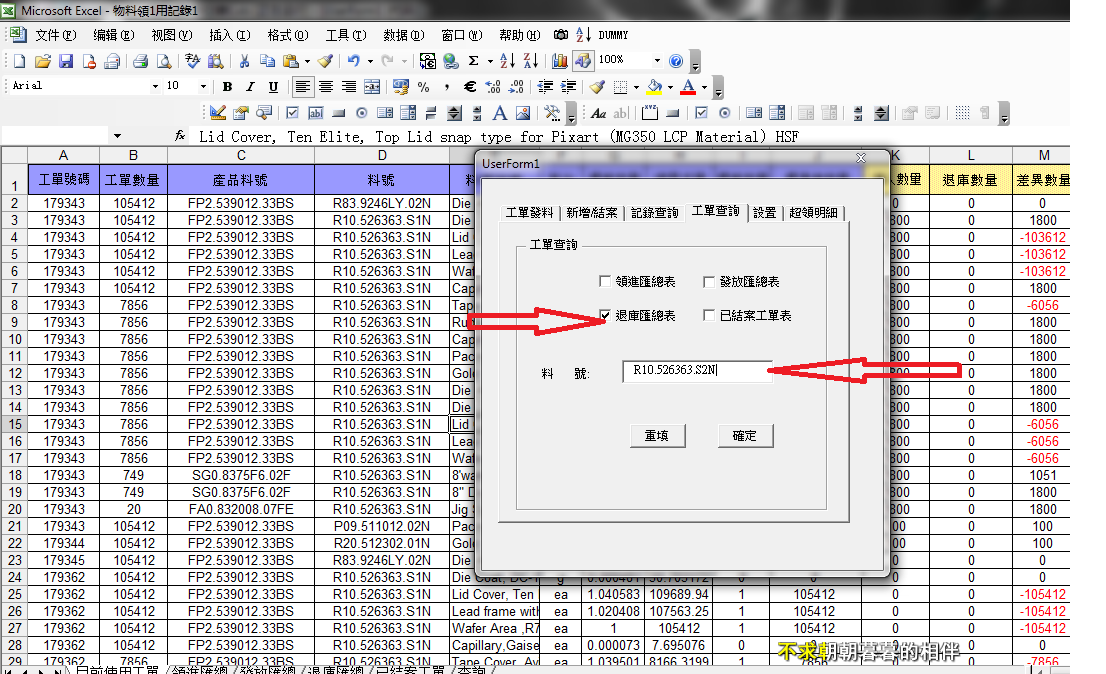This screenshot has width=1106, height=674.
Task: Apply the yellow Fill Color bucket
Action: [x=654, y=87]
